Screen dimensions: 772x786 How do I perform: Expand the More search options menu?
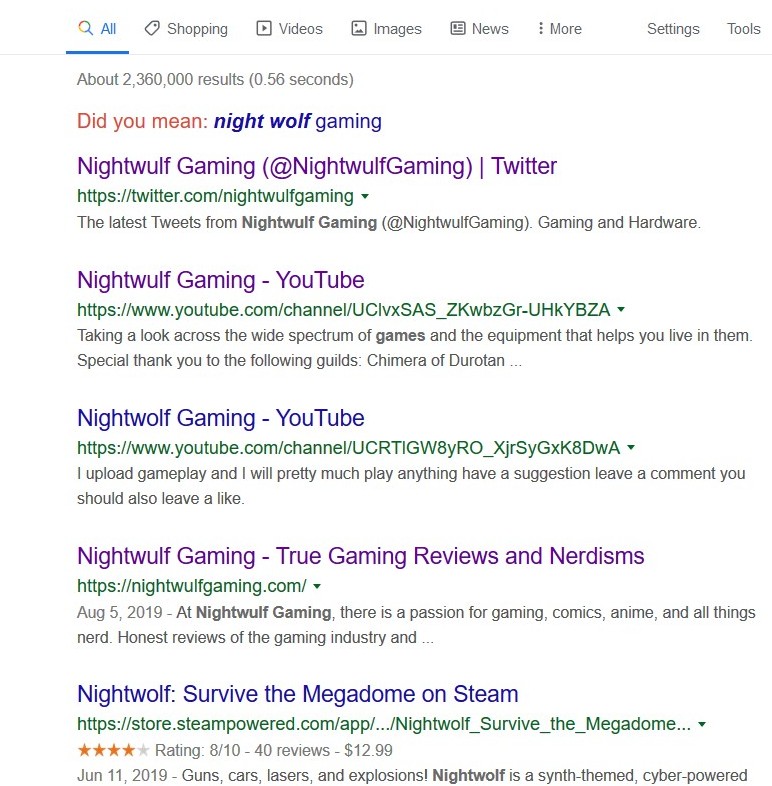(559, 29)
